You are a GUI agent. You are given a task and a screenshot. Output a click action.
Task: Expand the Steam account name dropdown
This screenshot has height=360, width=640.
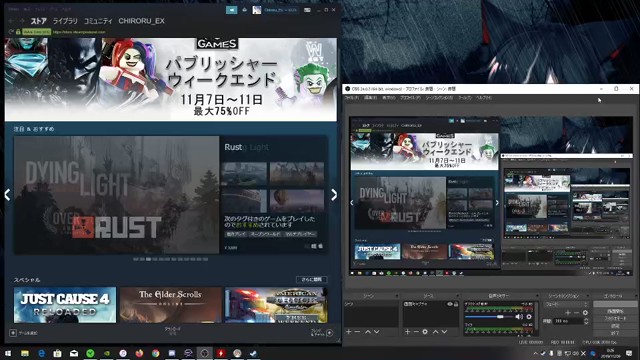coord(280,10)
